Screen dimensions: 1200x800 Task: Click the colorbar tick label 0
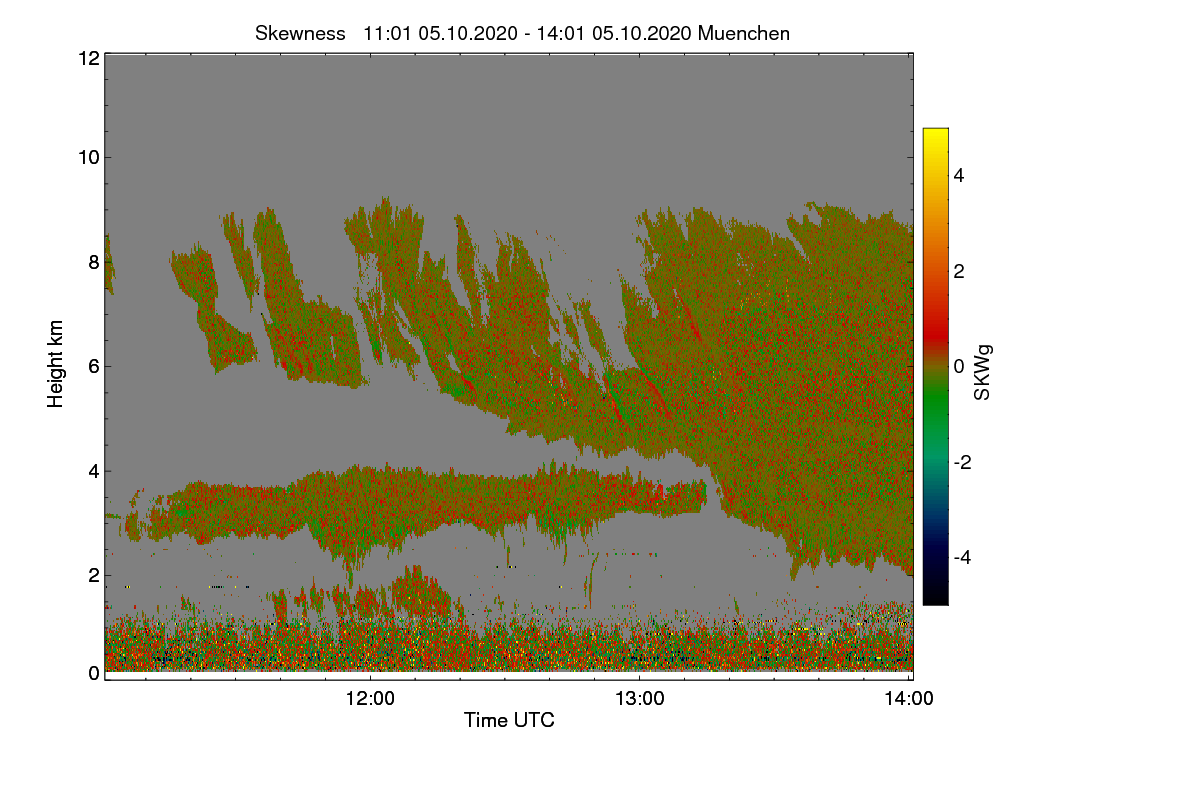point(961,367)
